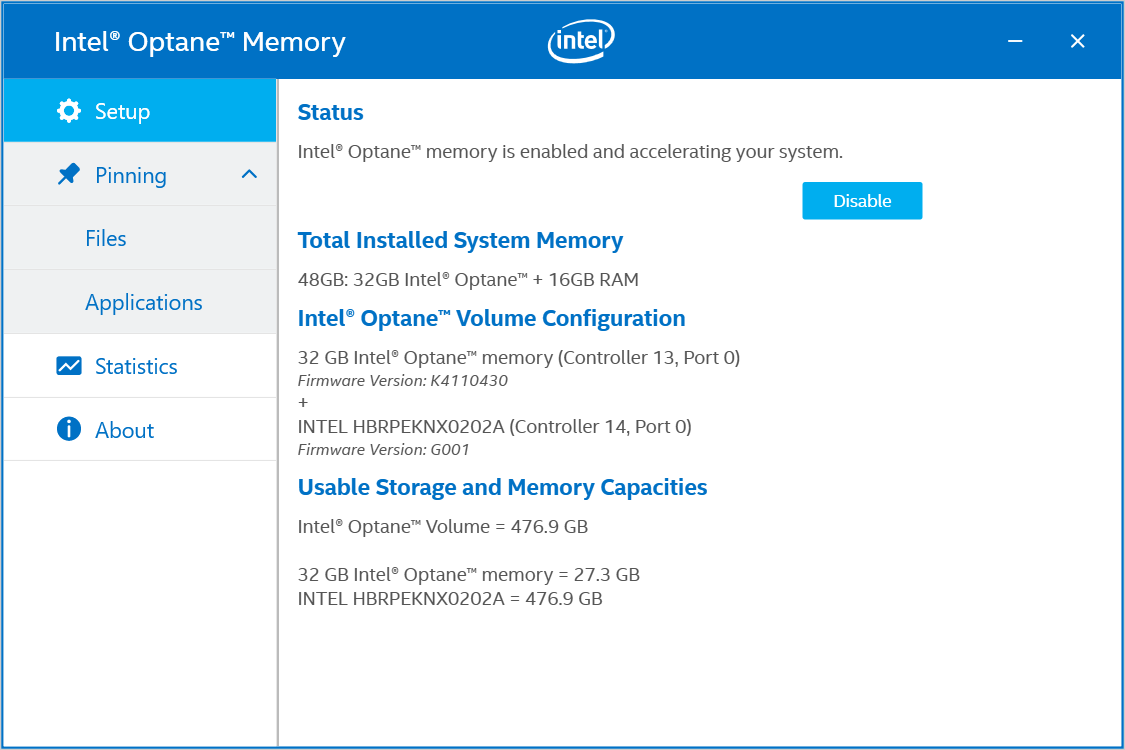Select the Pinning menu label
The width and height of the screenshot is (1125, 750).
coord(131,175)
